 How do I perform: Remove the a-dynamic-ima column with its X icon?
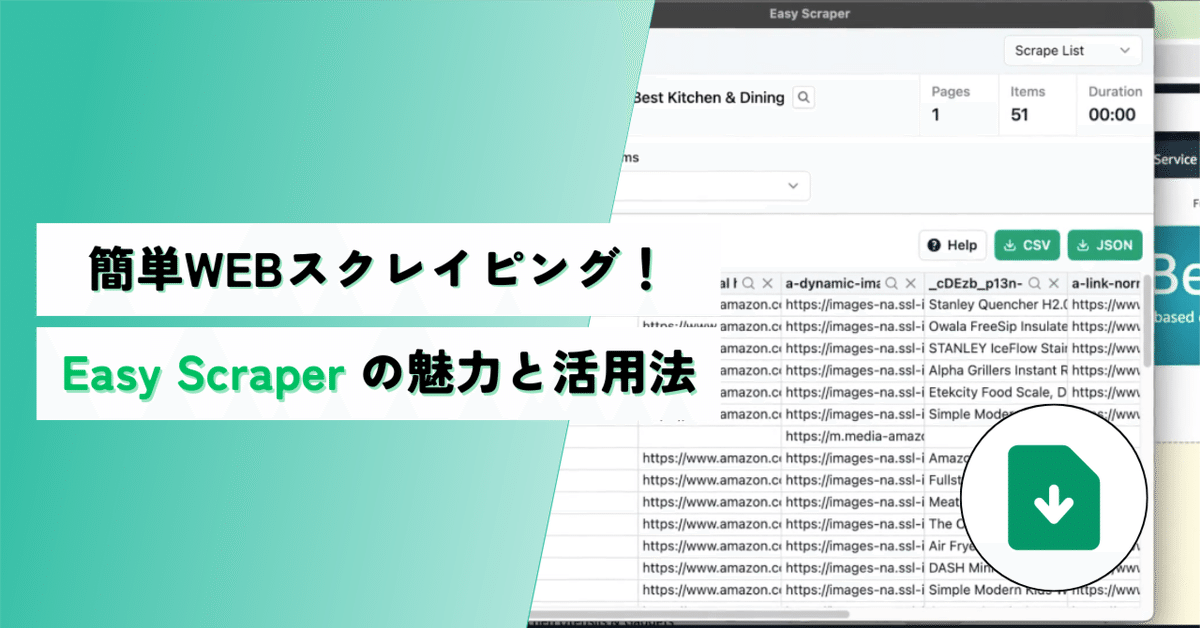coord(910,283)
